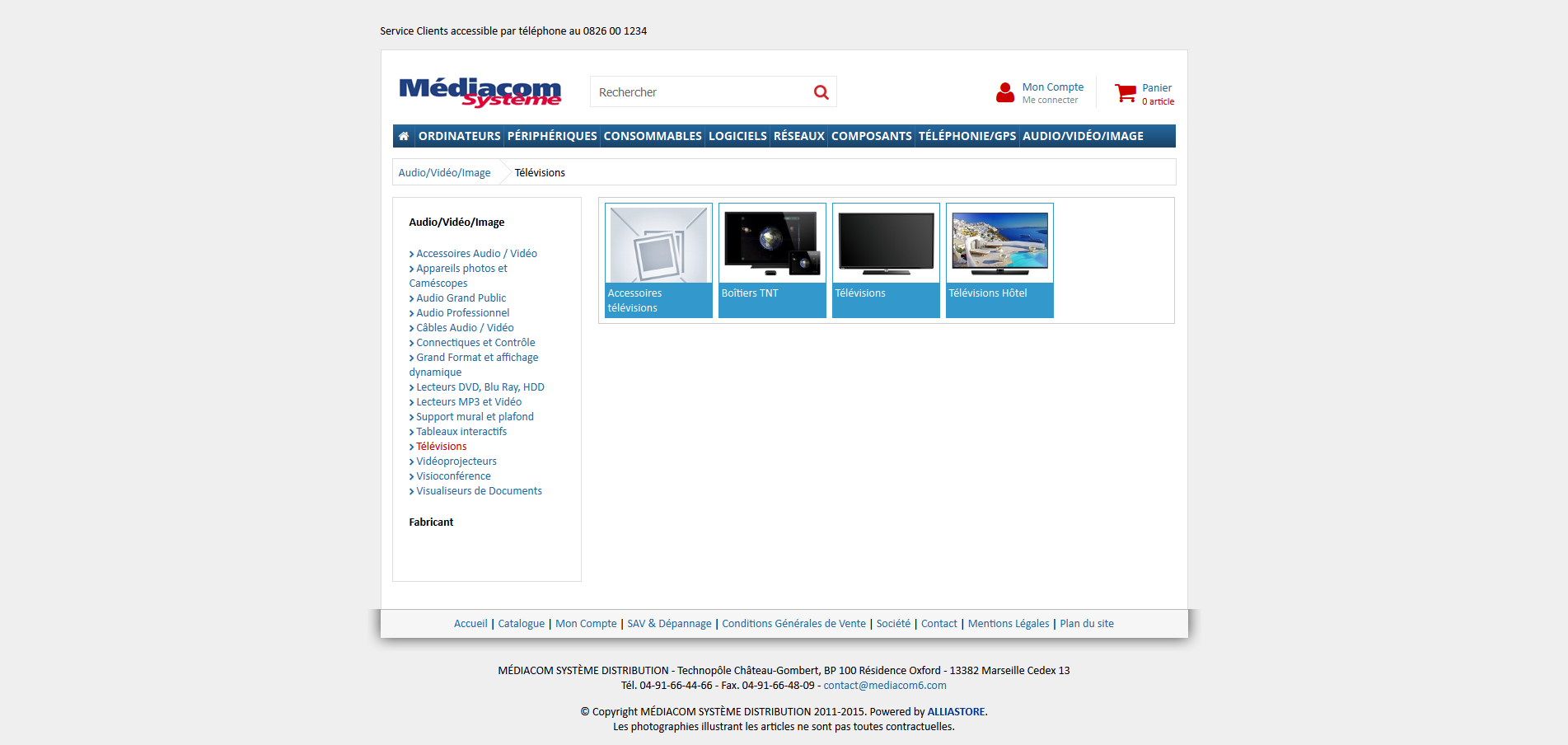Click the ALLIASTORE link
1568x745 pixels.
(x=956, y=711)
